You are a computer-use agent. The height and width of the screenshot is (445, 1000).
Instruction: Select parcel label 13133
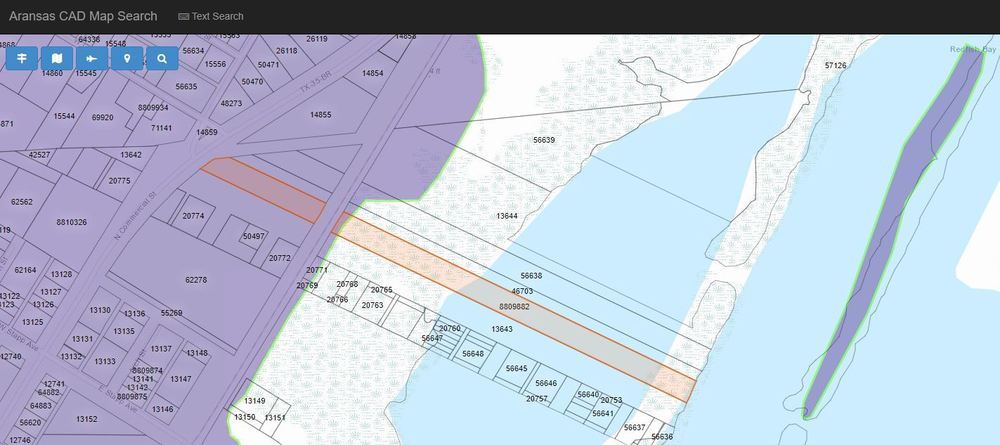pos(105,361)
